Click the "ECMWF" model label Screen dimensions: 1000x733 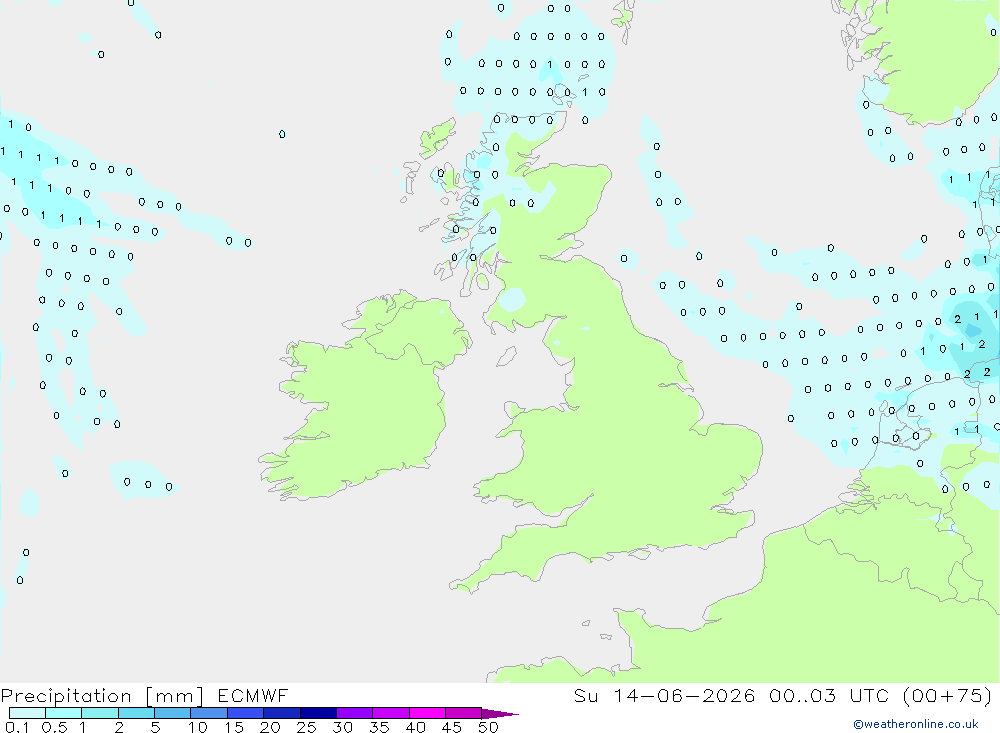(x=253, y=695)
